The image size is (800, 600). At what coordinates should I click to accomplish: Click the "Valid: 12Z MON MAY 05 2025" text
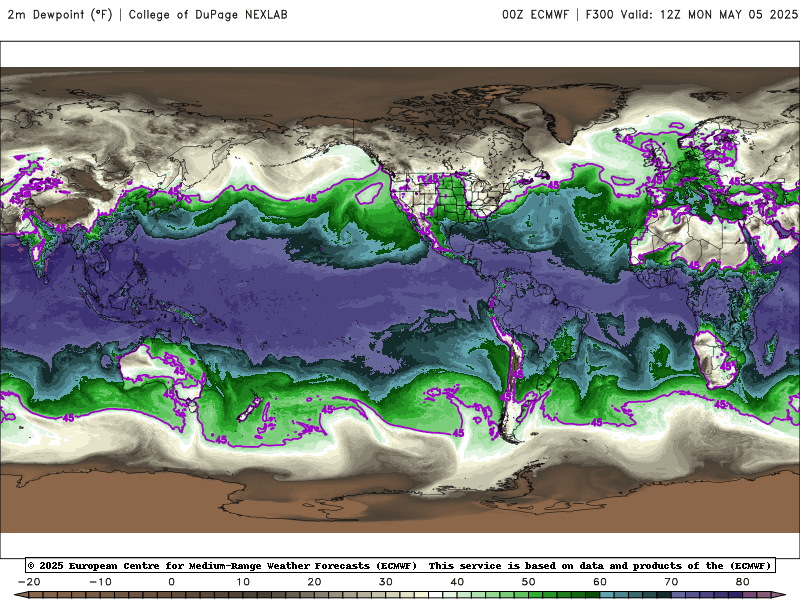point(709,15)
